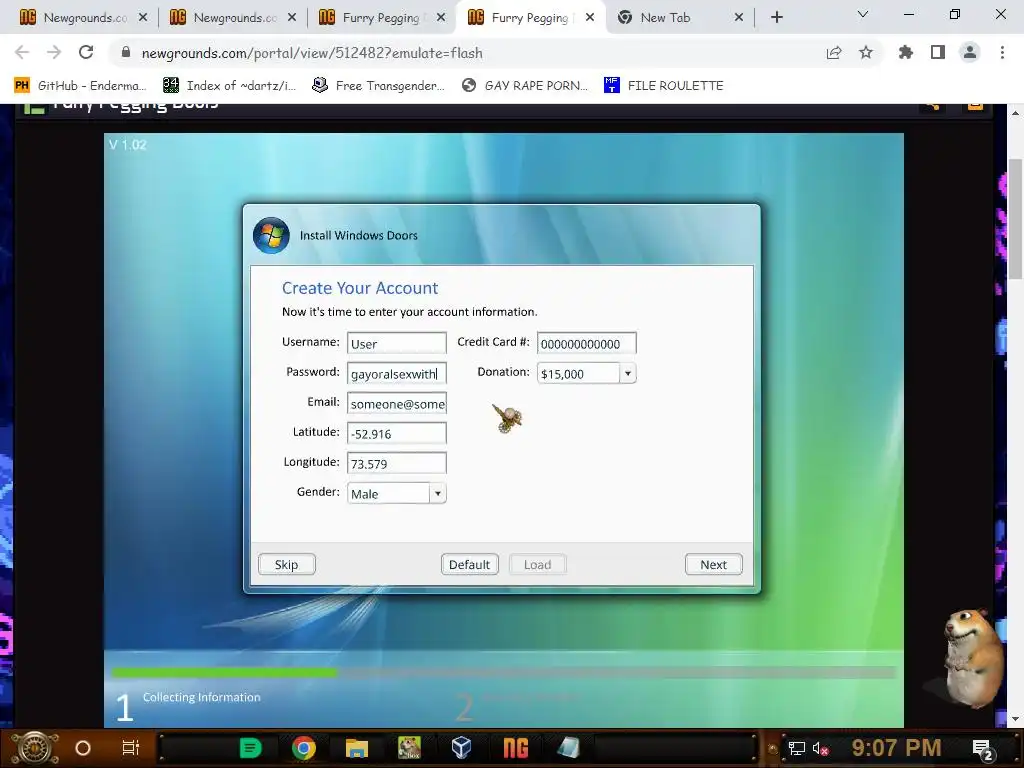This screenshot has height=768, width=1024.
Task: Open the steampunk Start button
Action: point(35,748)
